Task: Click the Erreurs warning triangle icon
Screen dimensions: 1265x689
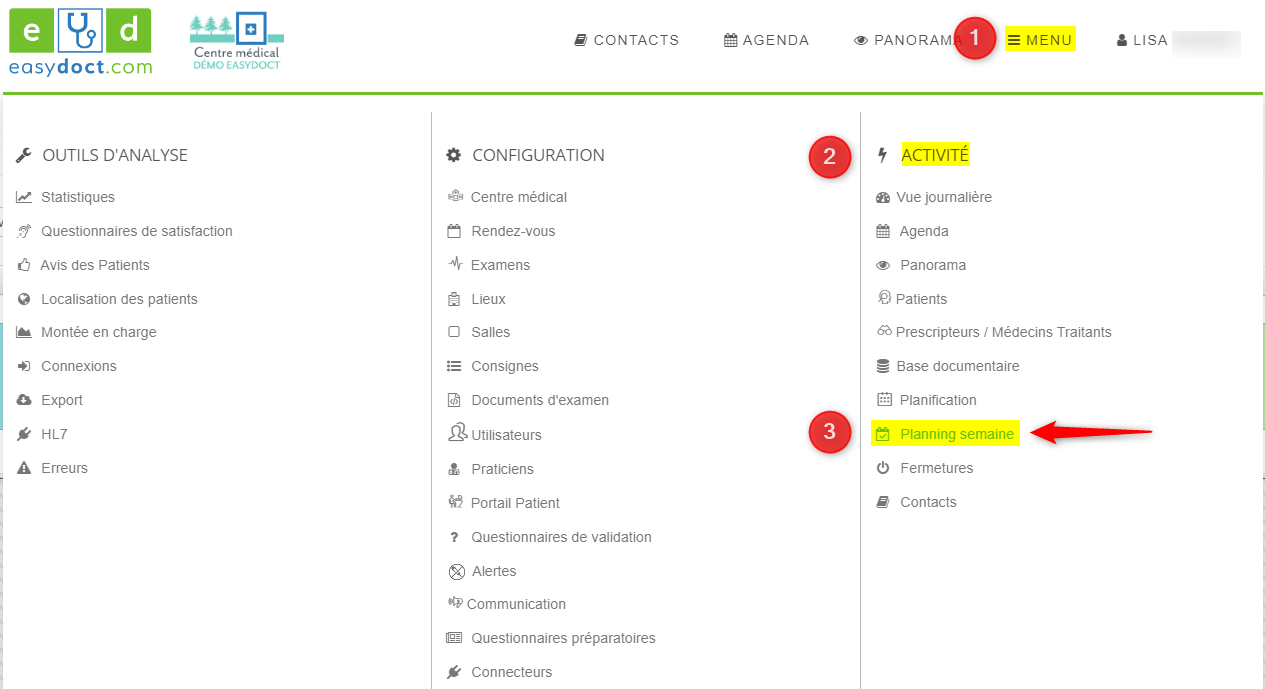Action: pyautogui.click(x=24, y=468)
